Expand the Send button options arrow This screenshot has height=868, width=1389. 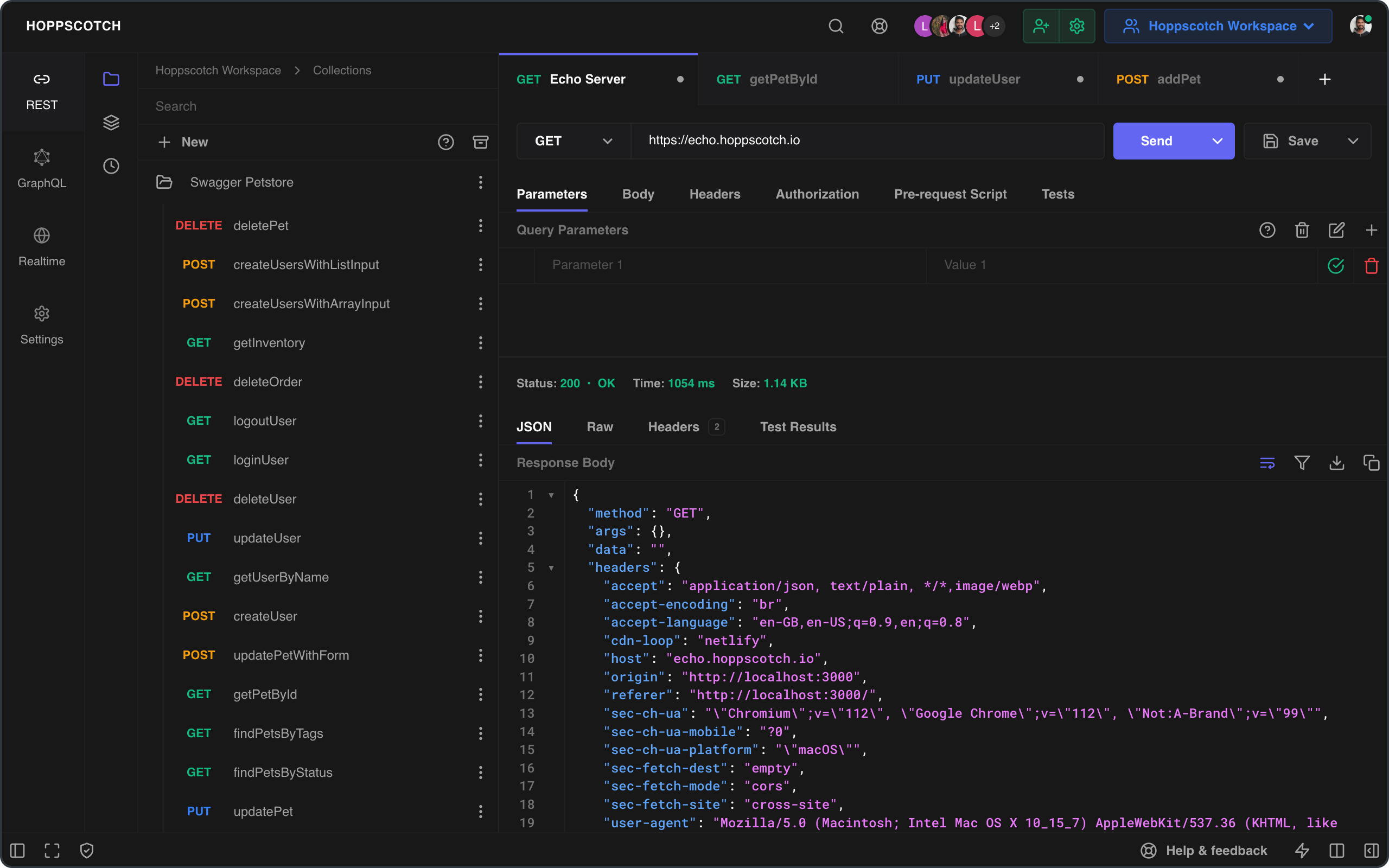(x=1217, y=141)
